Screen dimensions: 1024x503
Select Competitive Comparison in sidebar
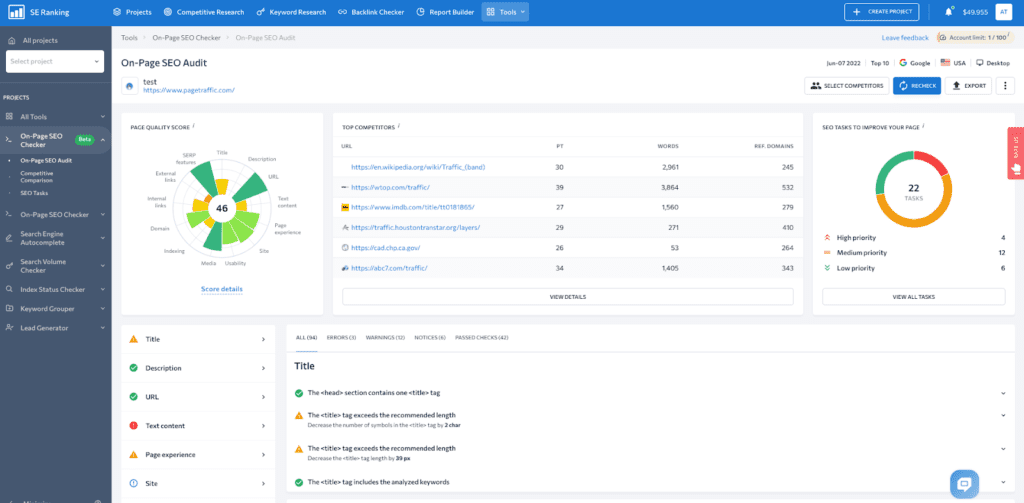pos(37,176)
